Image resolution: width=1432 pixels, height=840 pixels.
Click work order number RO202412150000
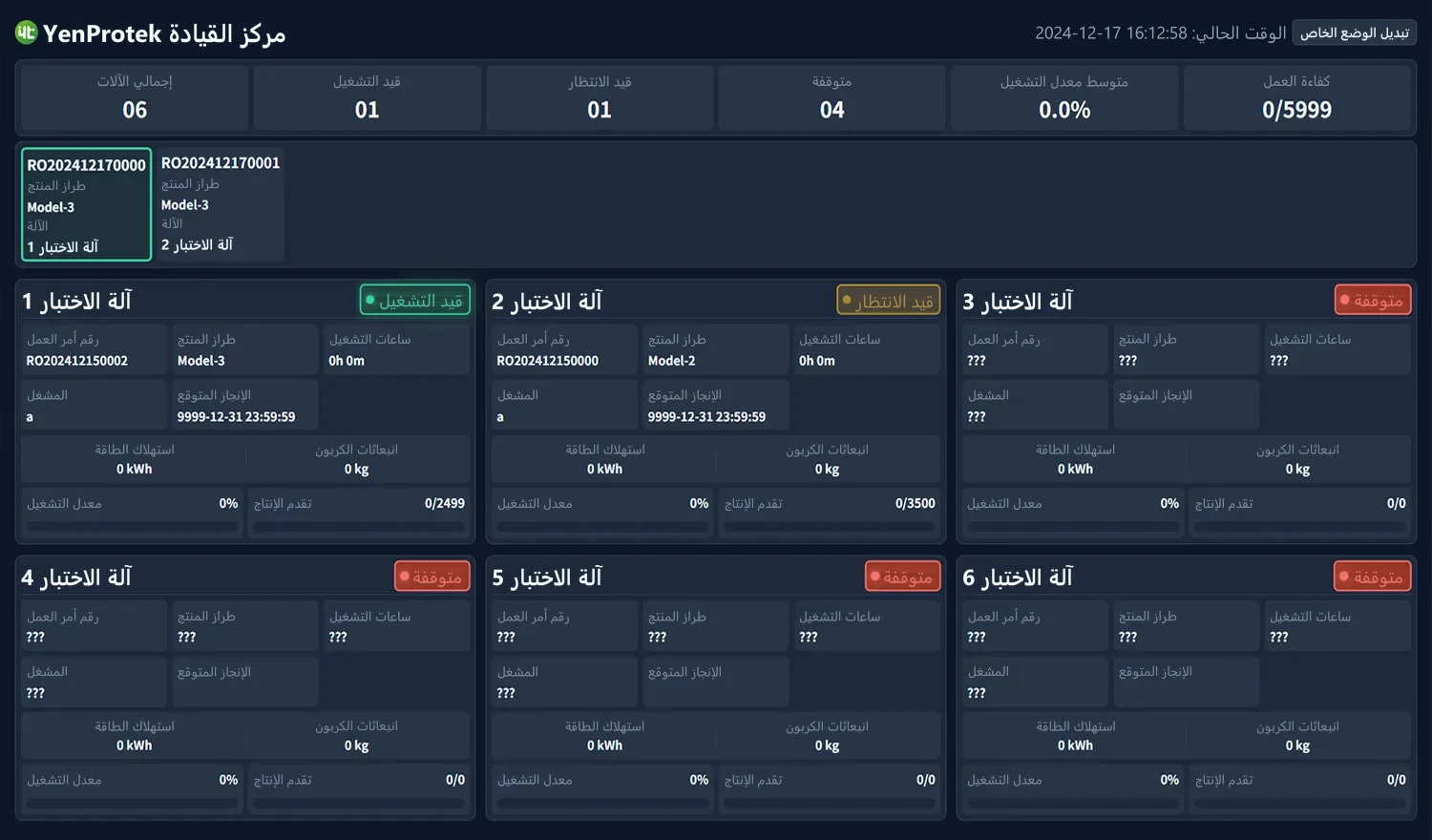[548, 361]
